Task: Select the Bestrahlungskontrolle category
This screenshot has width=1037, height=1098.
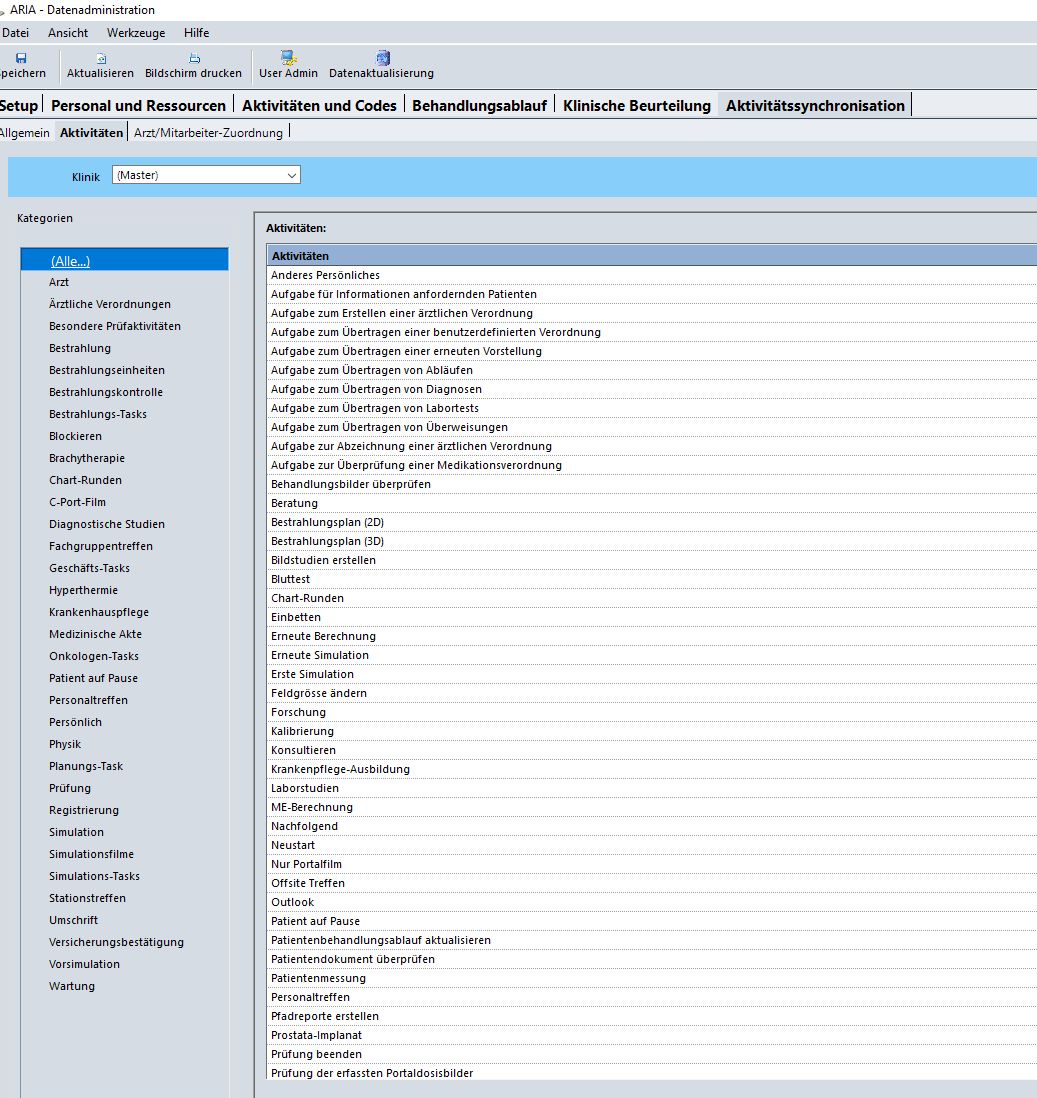Action: (106, 392)
